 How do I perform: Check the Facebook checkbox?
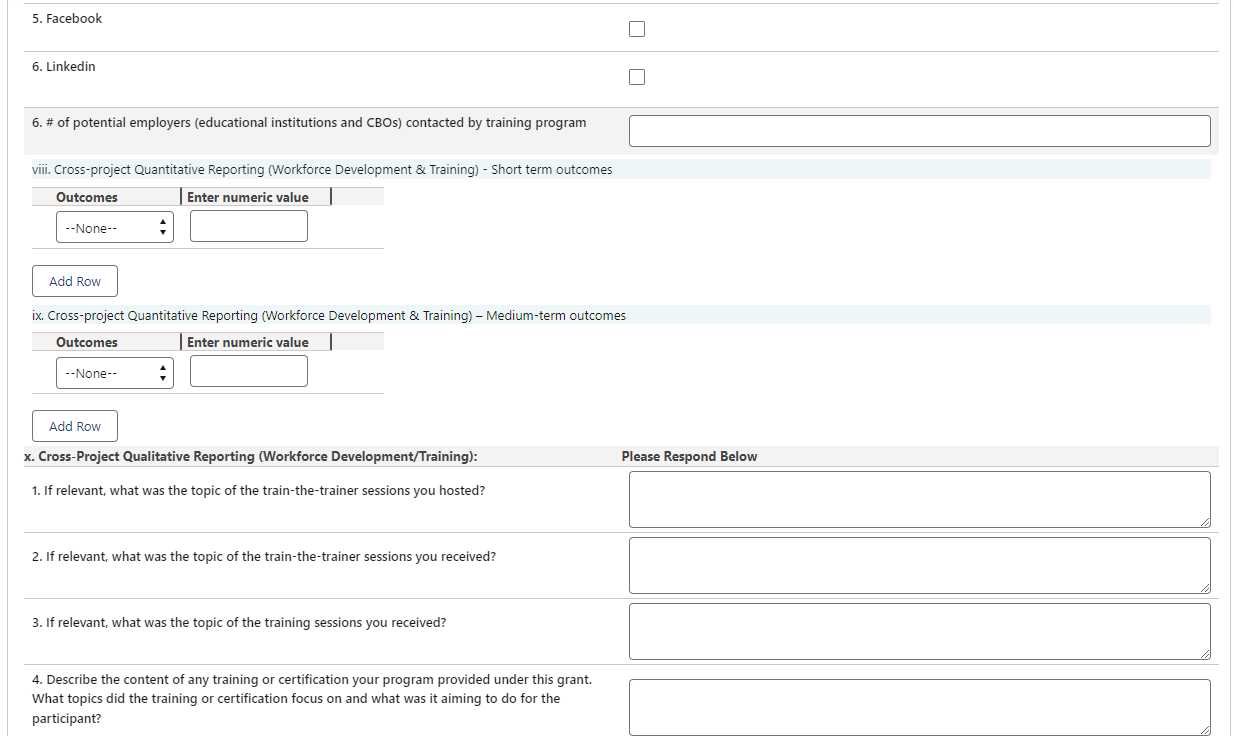637,29
